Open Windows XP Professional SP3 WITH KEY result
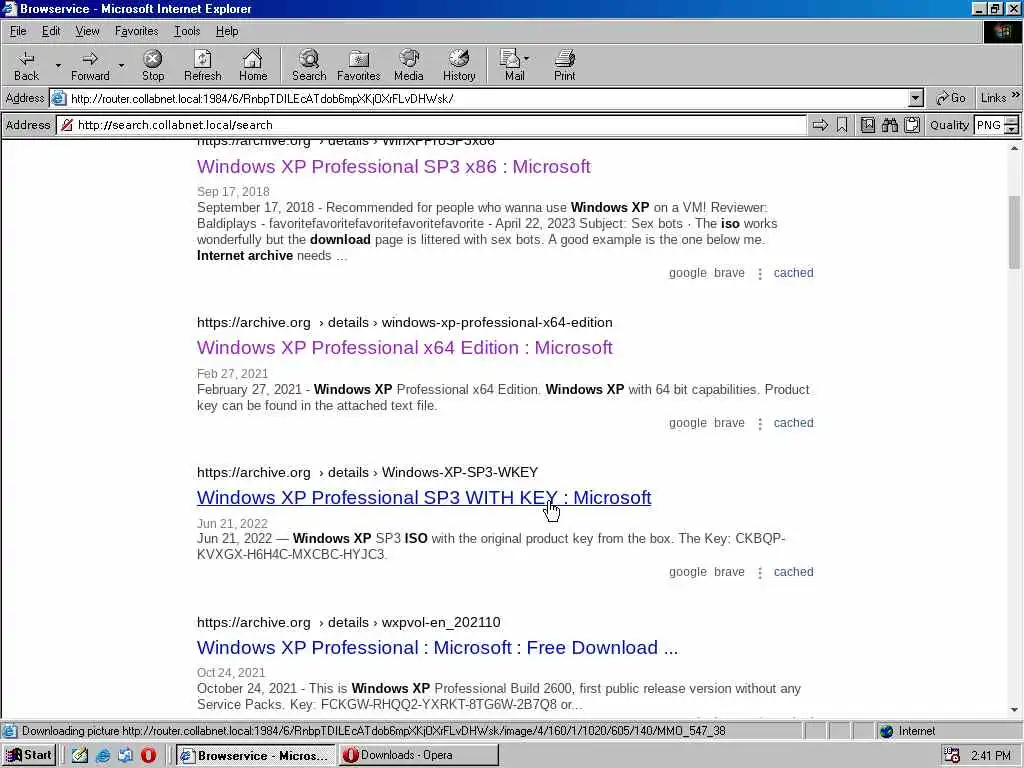The height and width of the screenshot is (768, 1024). (x=424, y=498)
